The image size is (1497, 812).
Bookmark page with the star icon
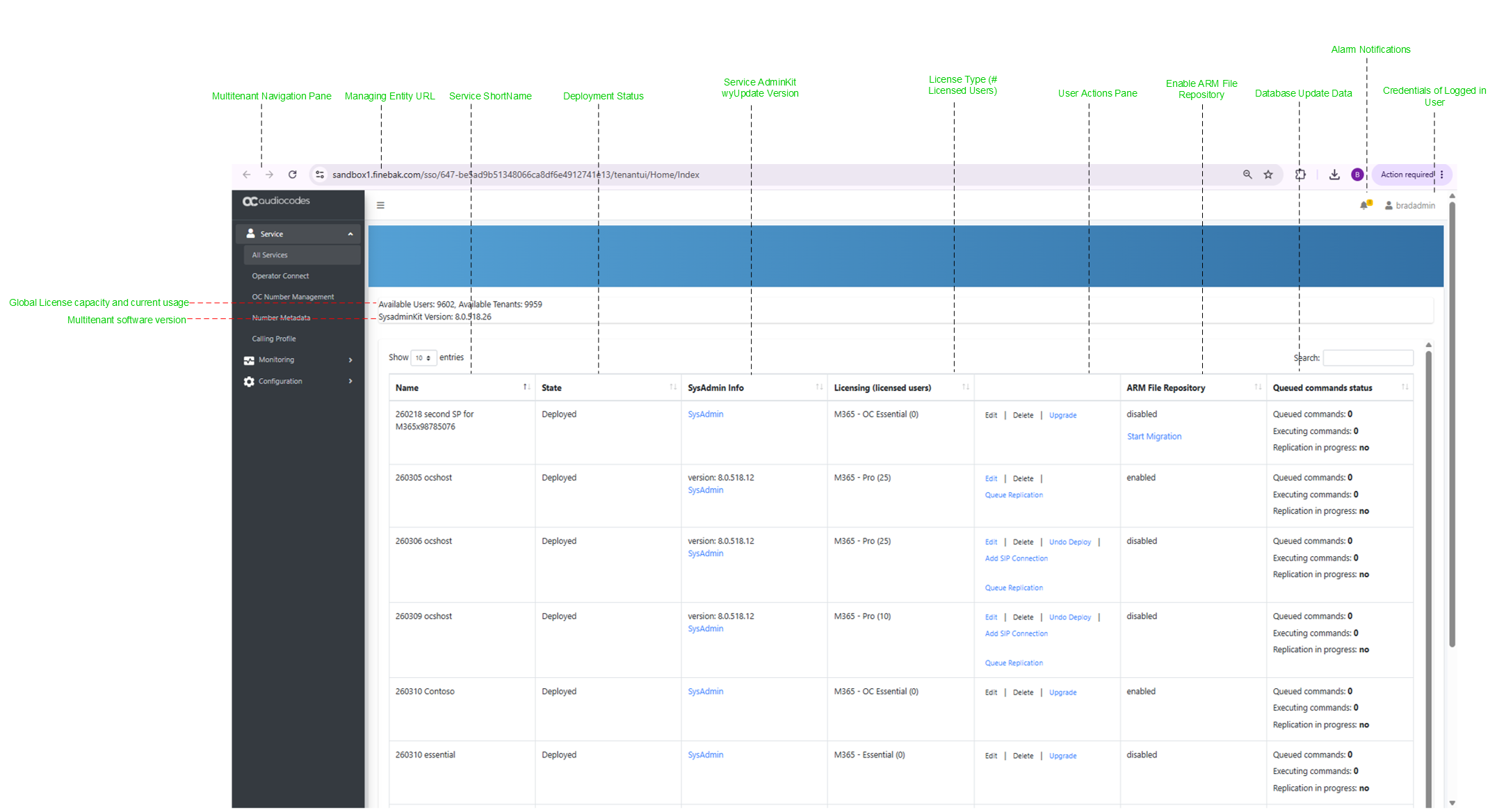pyautogui.click(x=1268, y=175)
